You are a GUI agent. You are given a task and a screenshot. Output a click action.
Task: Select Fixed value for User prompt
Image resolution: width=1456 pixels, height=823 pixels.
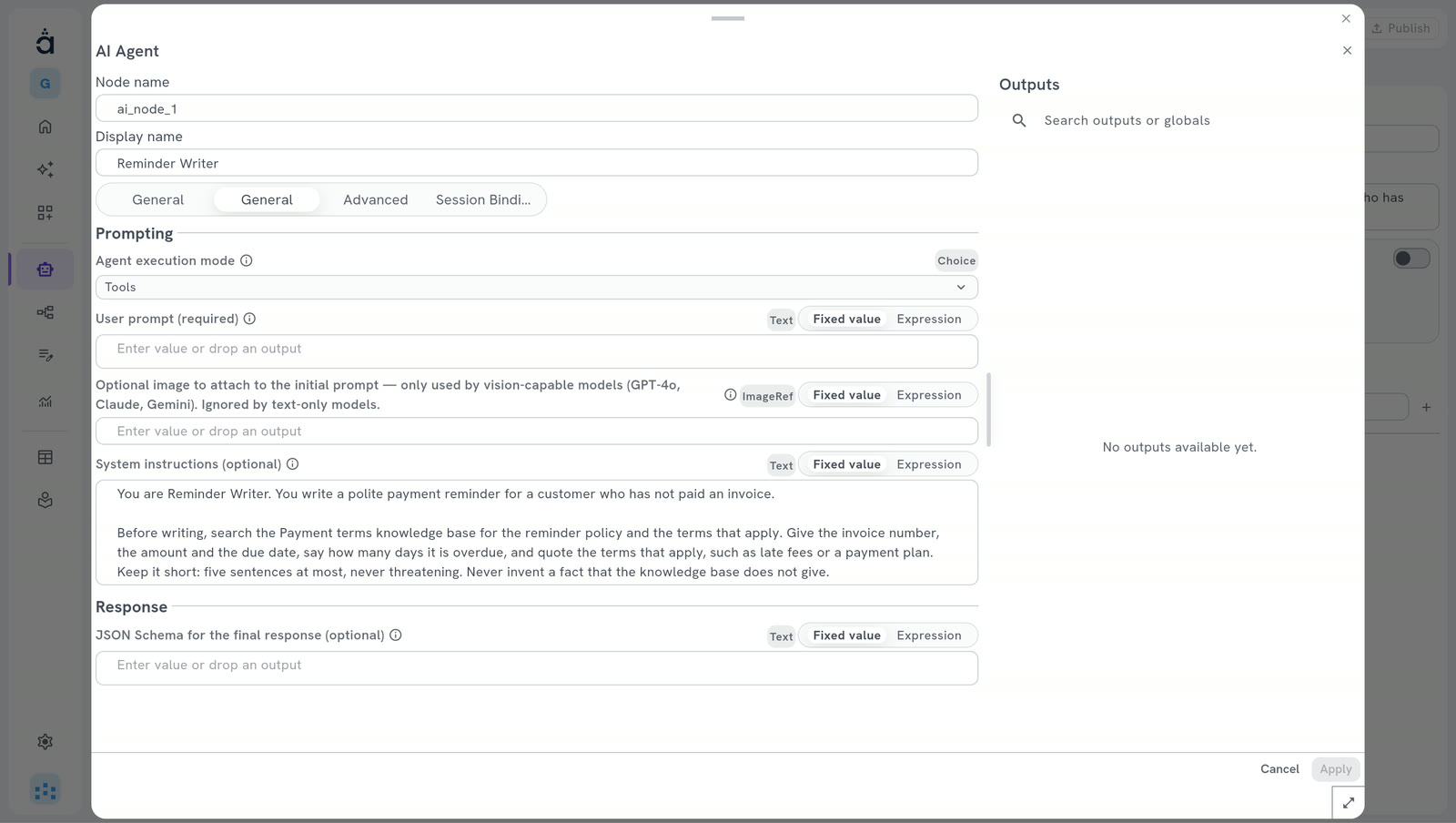point(846,319)
